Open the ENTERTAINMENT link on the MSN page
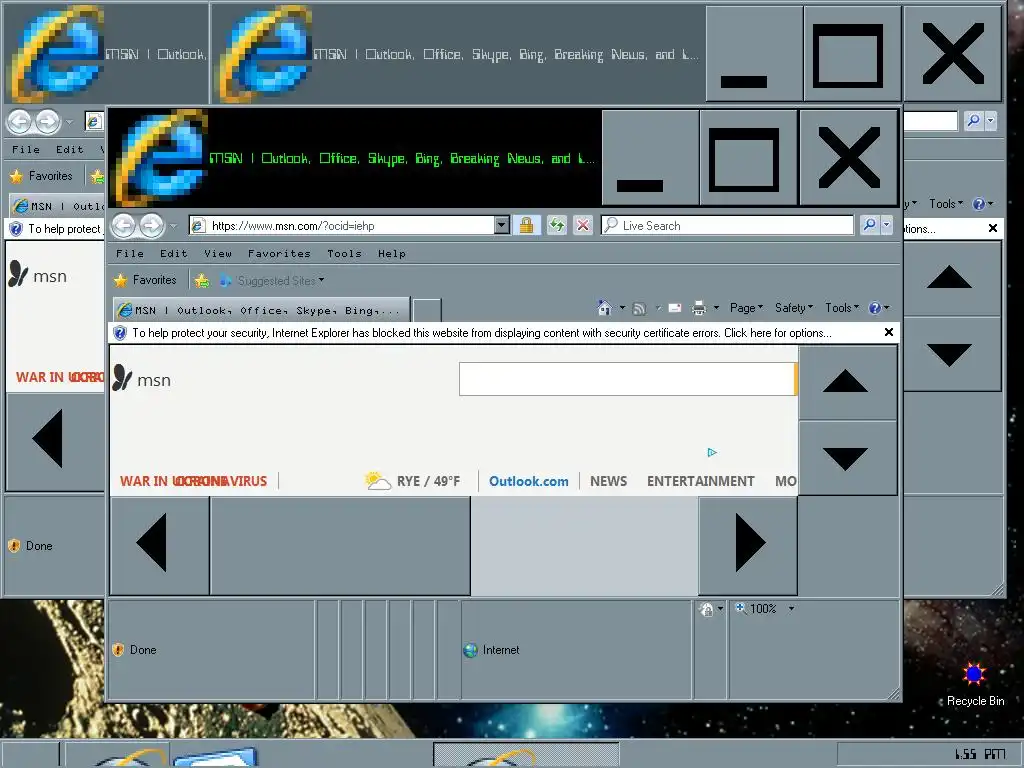 [x=700, y=481]
